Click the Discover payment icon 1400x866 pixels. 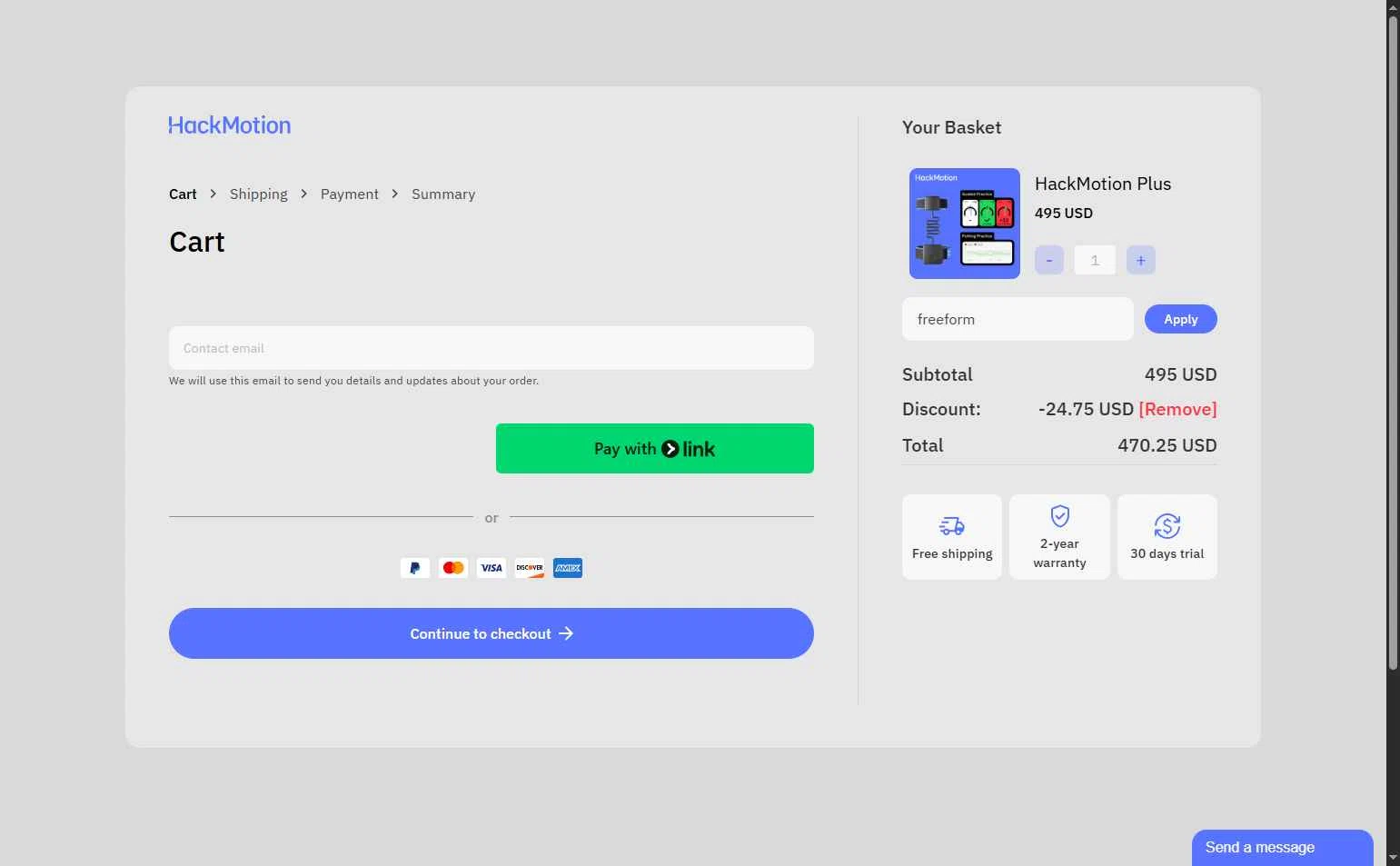(530, 568)
